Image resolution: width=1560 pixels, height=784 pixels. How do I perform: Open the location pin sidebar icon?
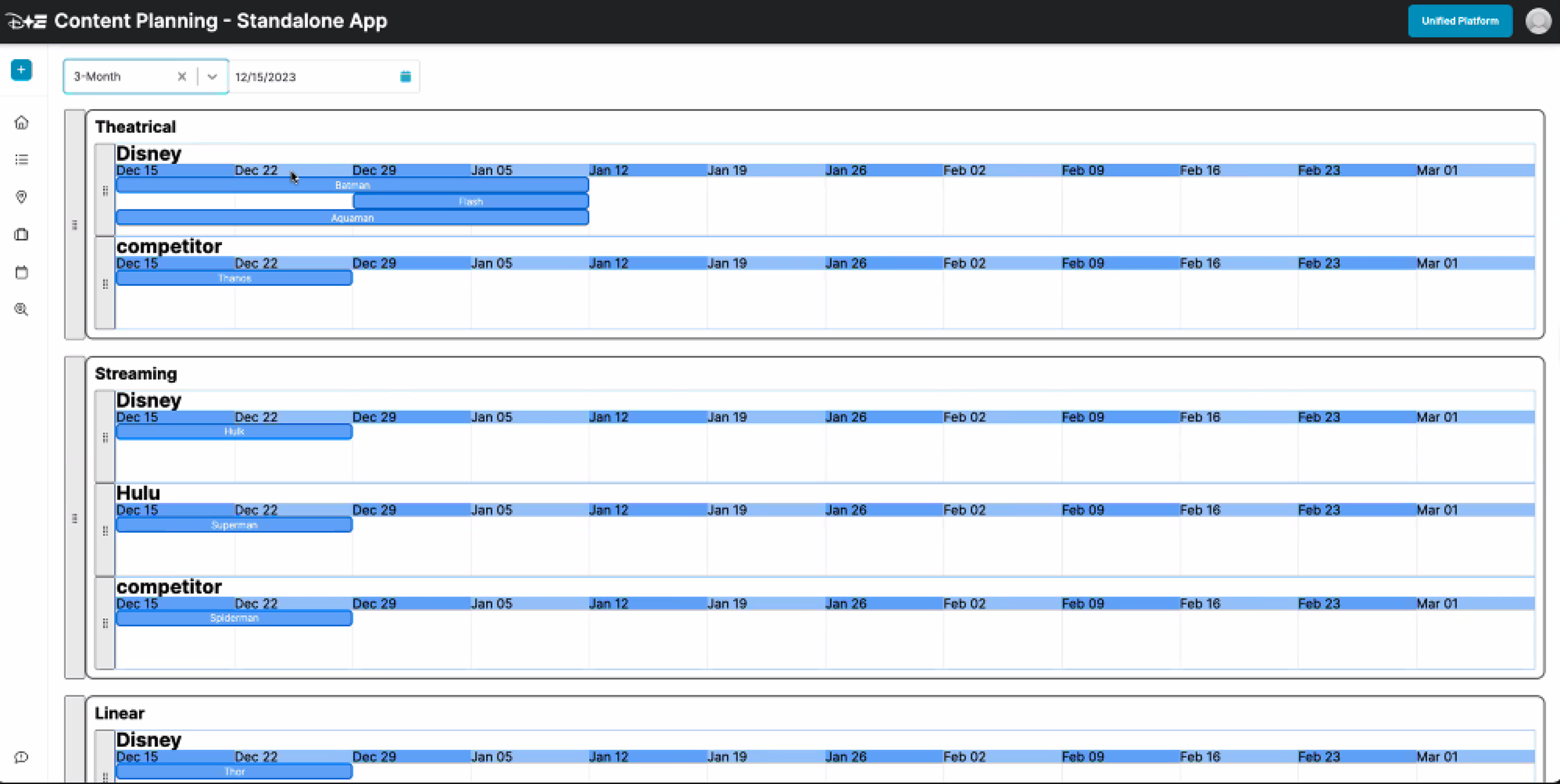pos(21,197)
